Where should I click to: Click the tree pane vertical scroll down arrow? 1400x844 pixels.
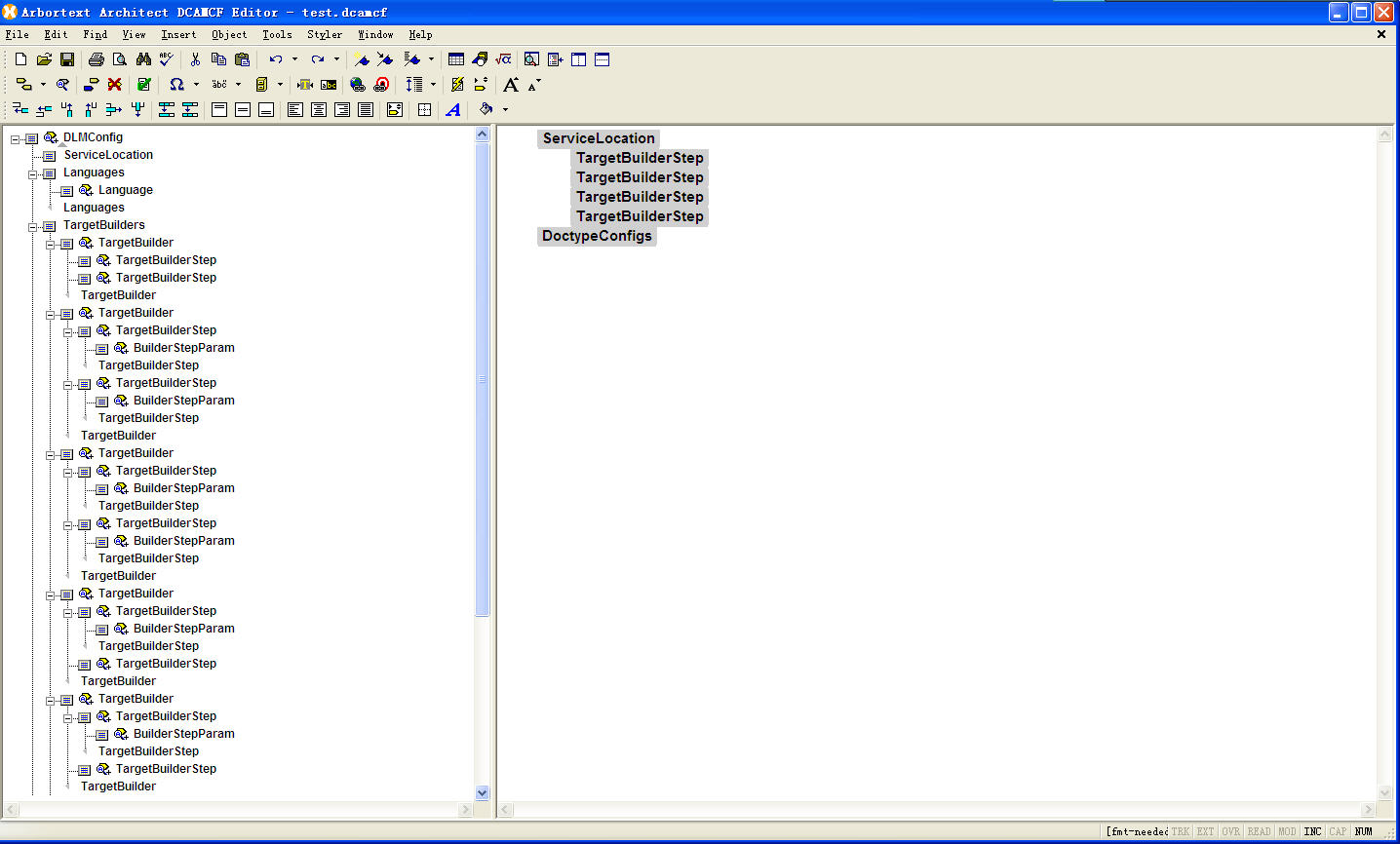tap(482, 793)
